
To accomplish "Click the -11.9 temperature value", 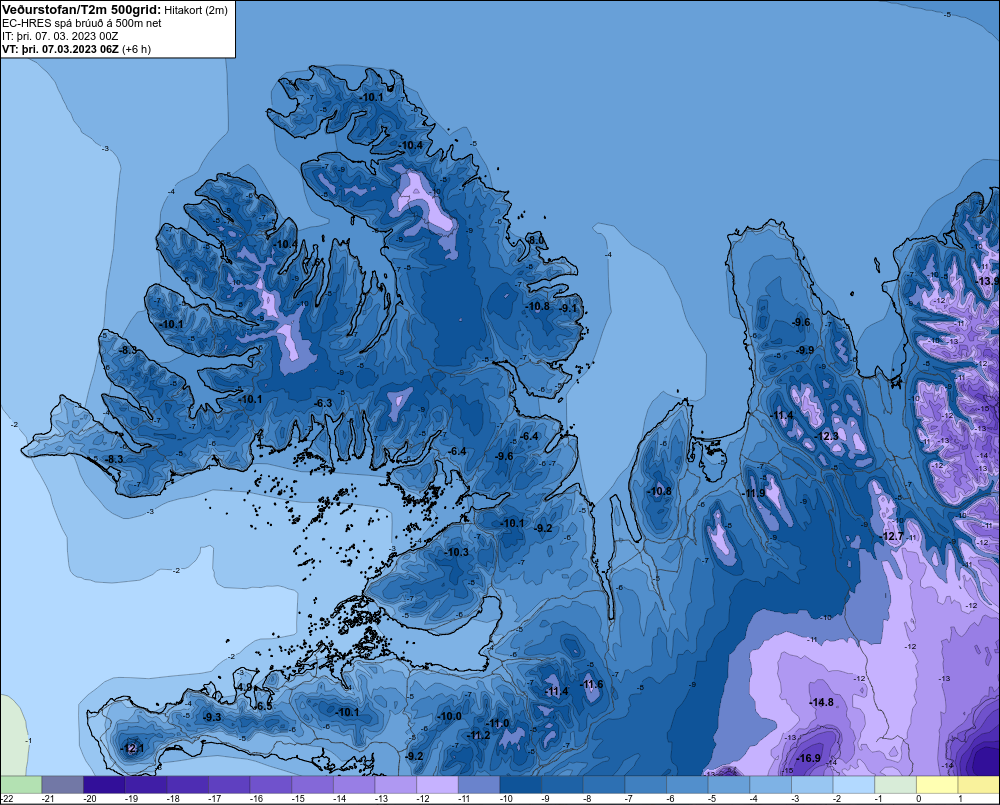I will click(x=754, y=493).
